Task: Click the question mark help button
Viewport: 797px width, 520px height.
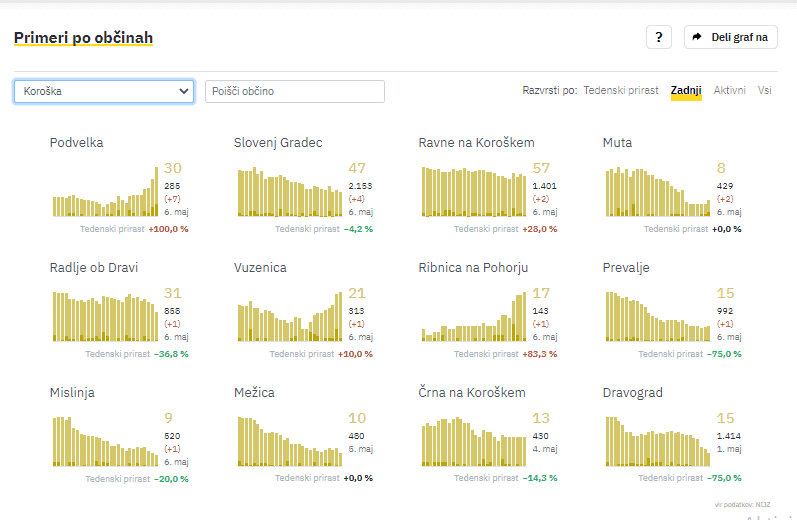Action: 658,37
